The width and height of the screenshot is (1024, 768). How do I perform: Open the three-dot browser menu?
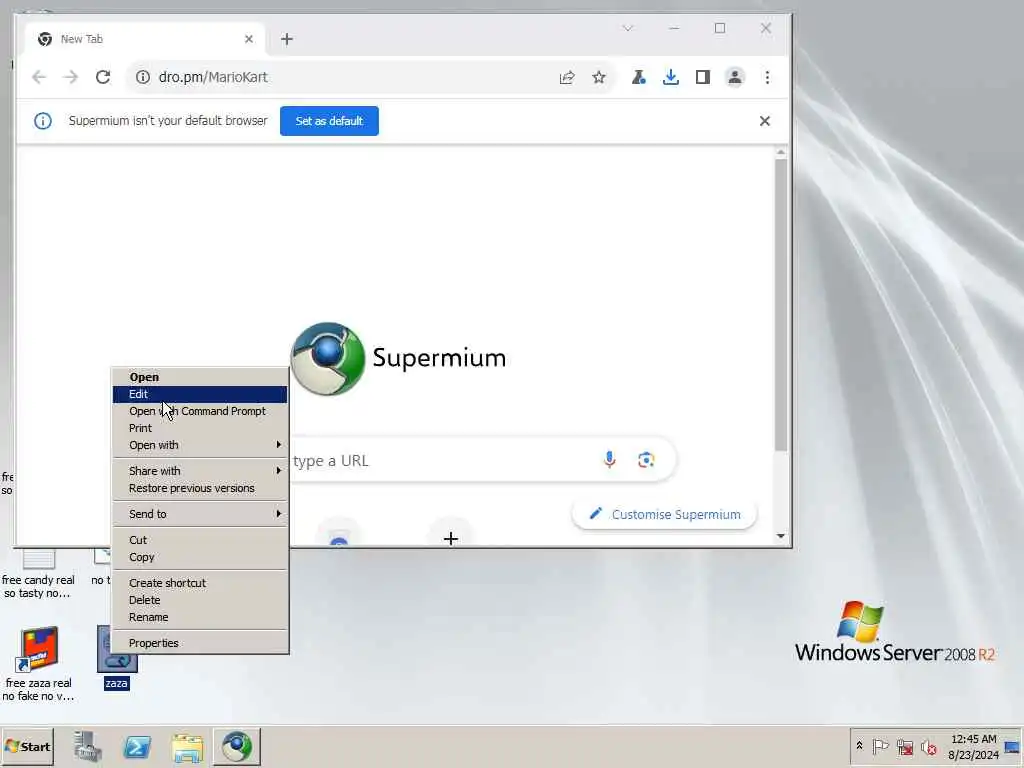tap(767, 77)
